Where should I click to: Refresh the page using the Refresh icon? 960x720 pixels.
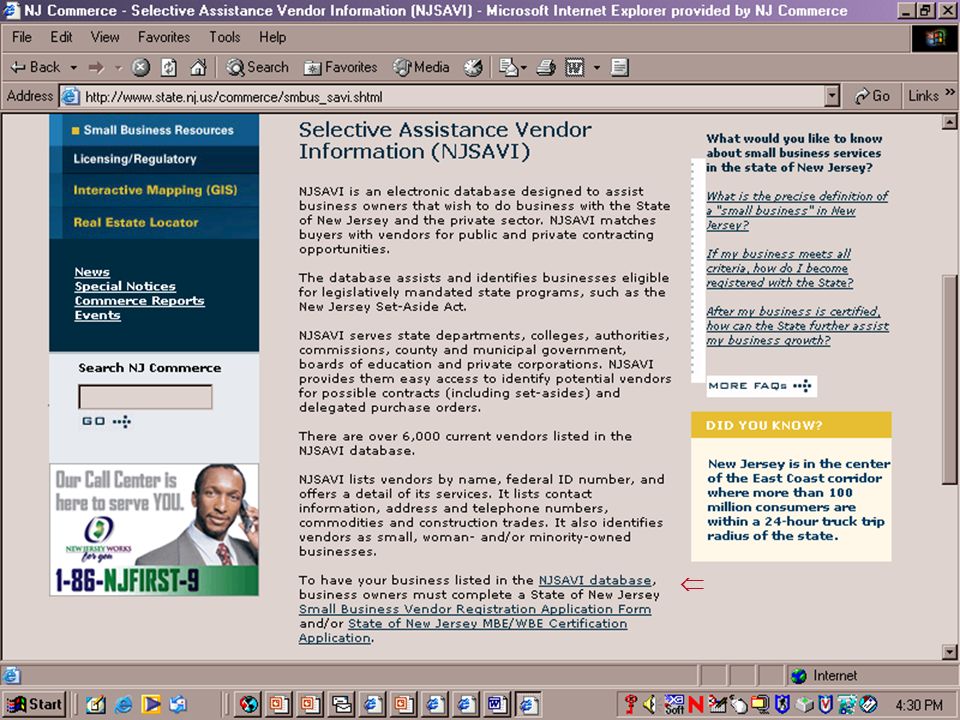[169, 67]
